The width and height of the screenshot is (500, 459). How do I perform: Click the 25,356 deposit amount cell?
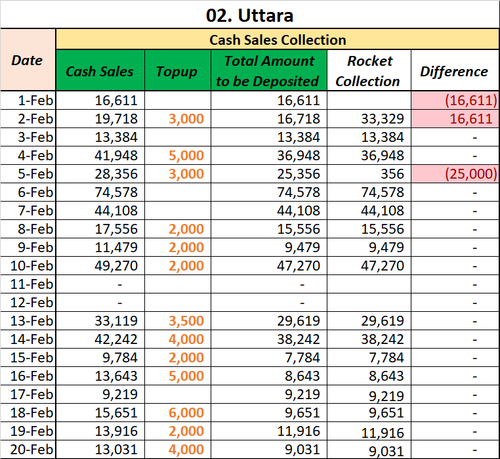pos(269,174)
